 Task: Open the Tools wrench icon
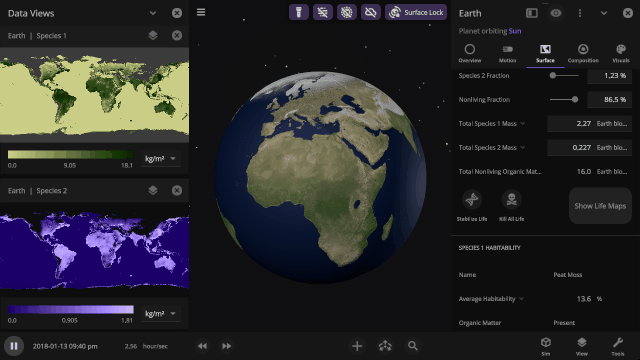[x=618, y=346]
